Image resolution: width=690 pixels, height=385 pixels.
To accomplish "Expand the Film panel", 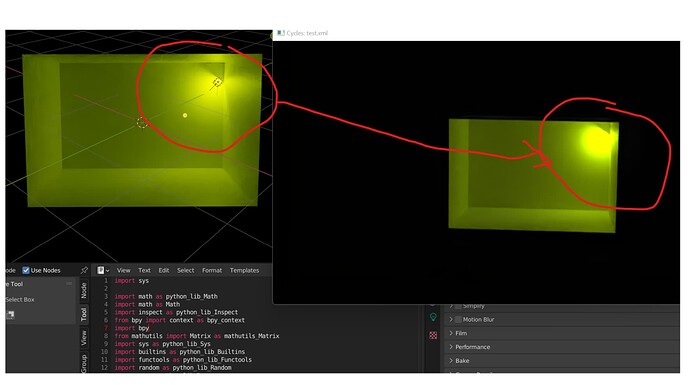I will [564, 333].
